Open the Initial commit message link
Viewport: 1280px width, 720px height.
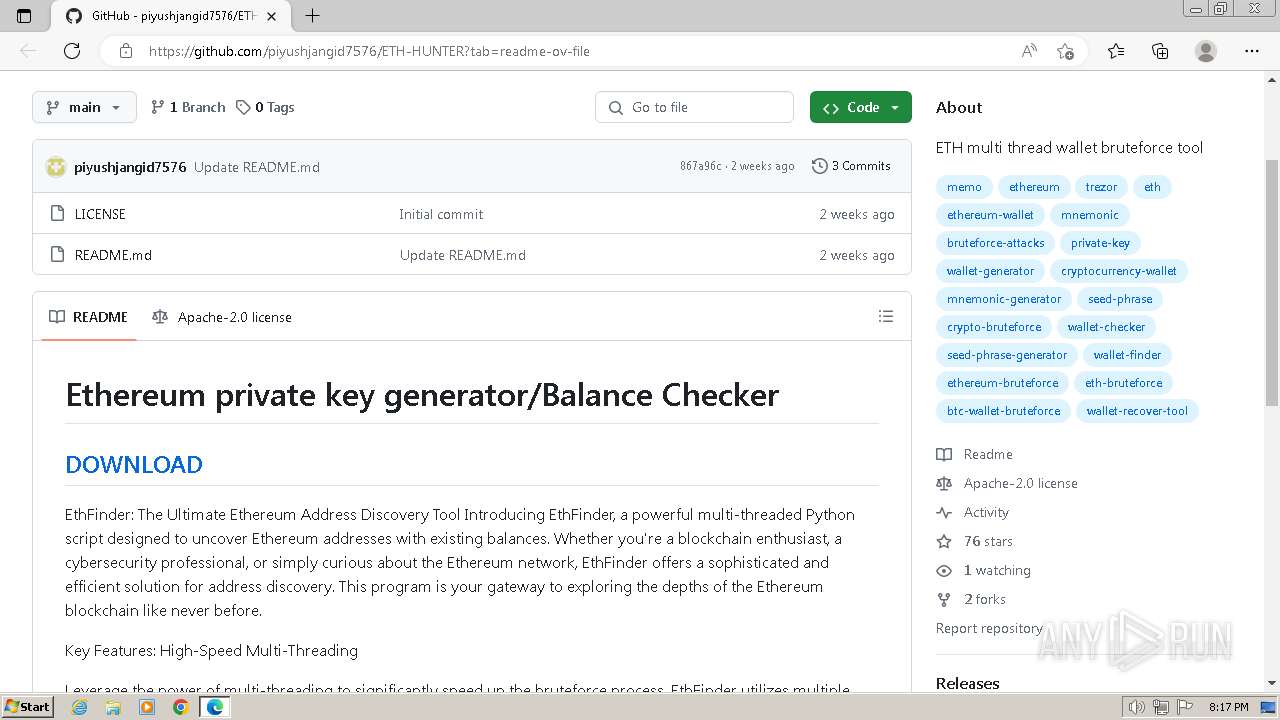[x=441, y=214]
